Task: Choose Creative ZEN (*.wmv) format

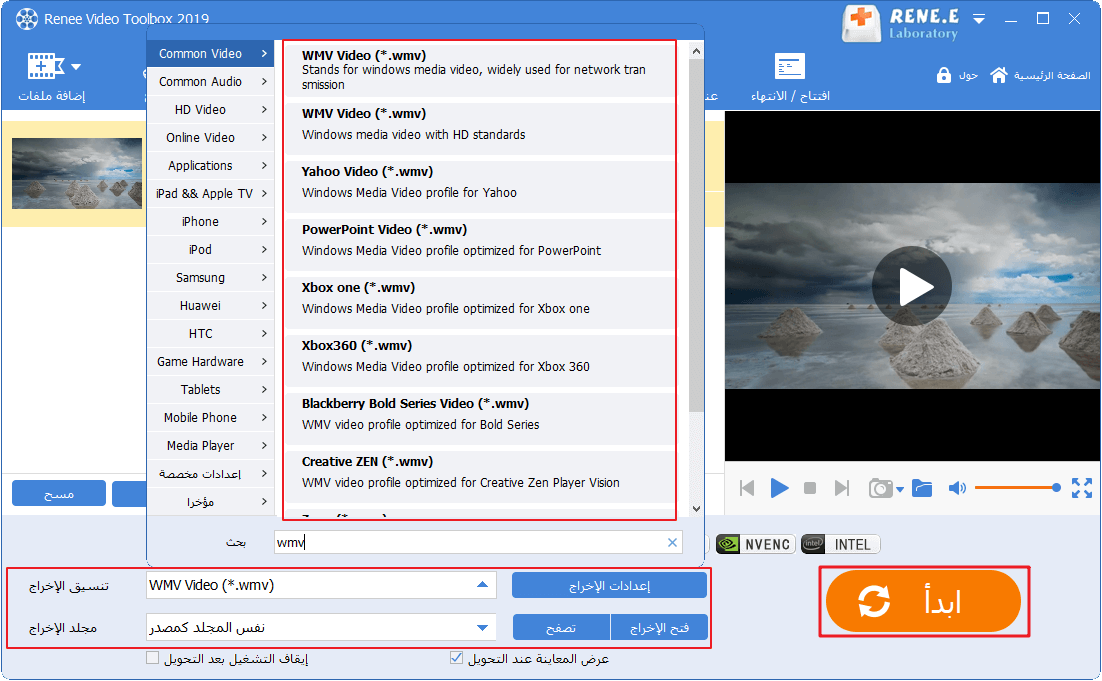Action: click(x=479, y=476)
